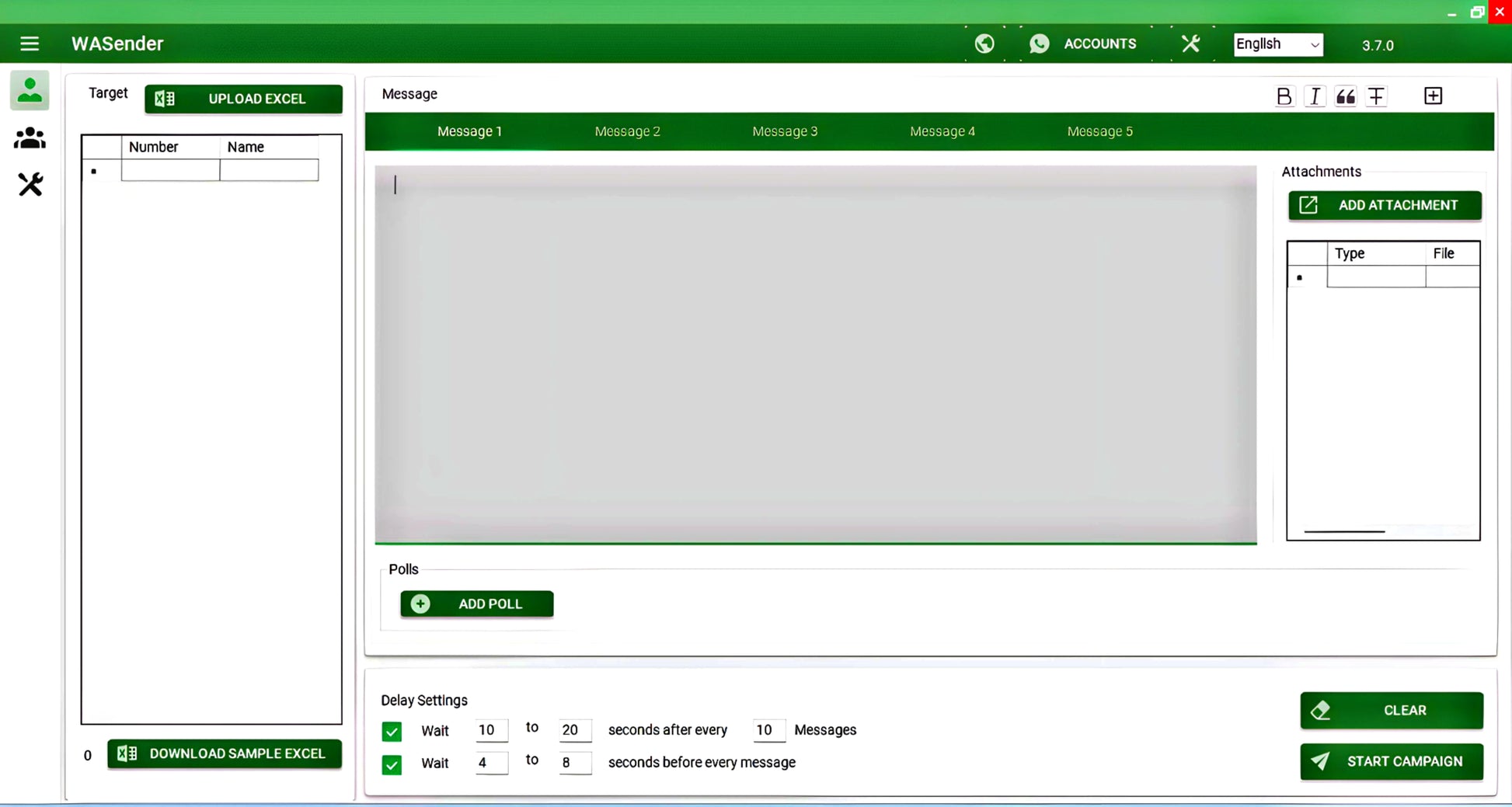
Task: Click the Upload Excel button
Action: pos(243,99)
